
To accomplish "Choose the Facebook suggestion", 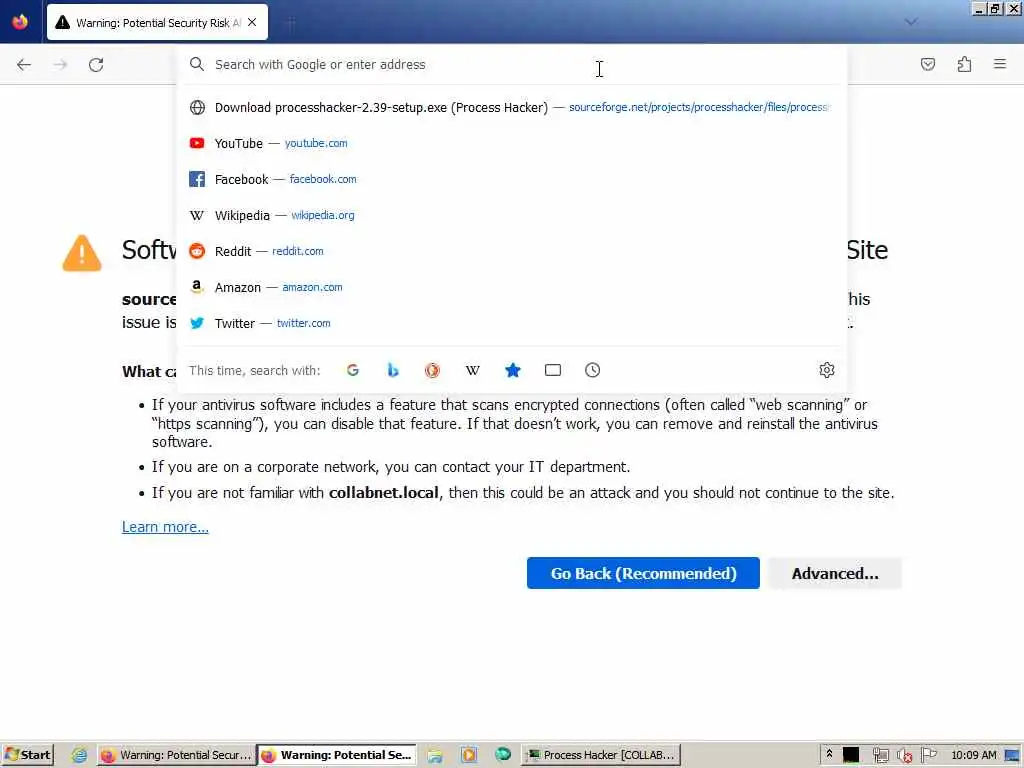I will point(512,179).
